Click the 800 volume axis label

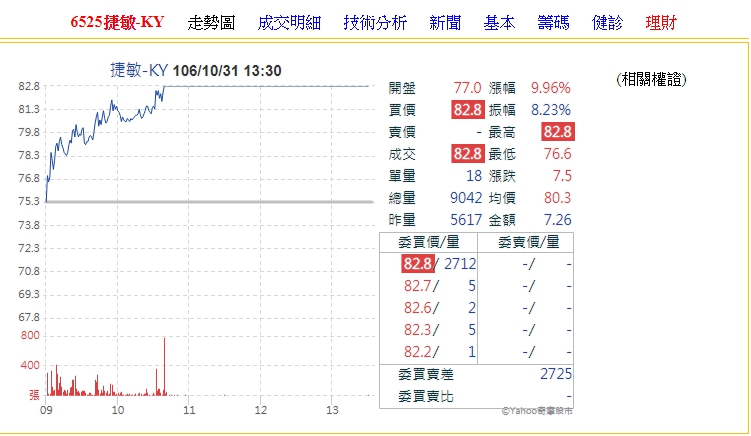30,335
